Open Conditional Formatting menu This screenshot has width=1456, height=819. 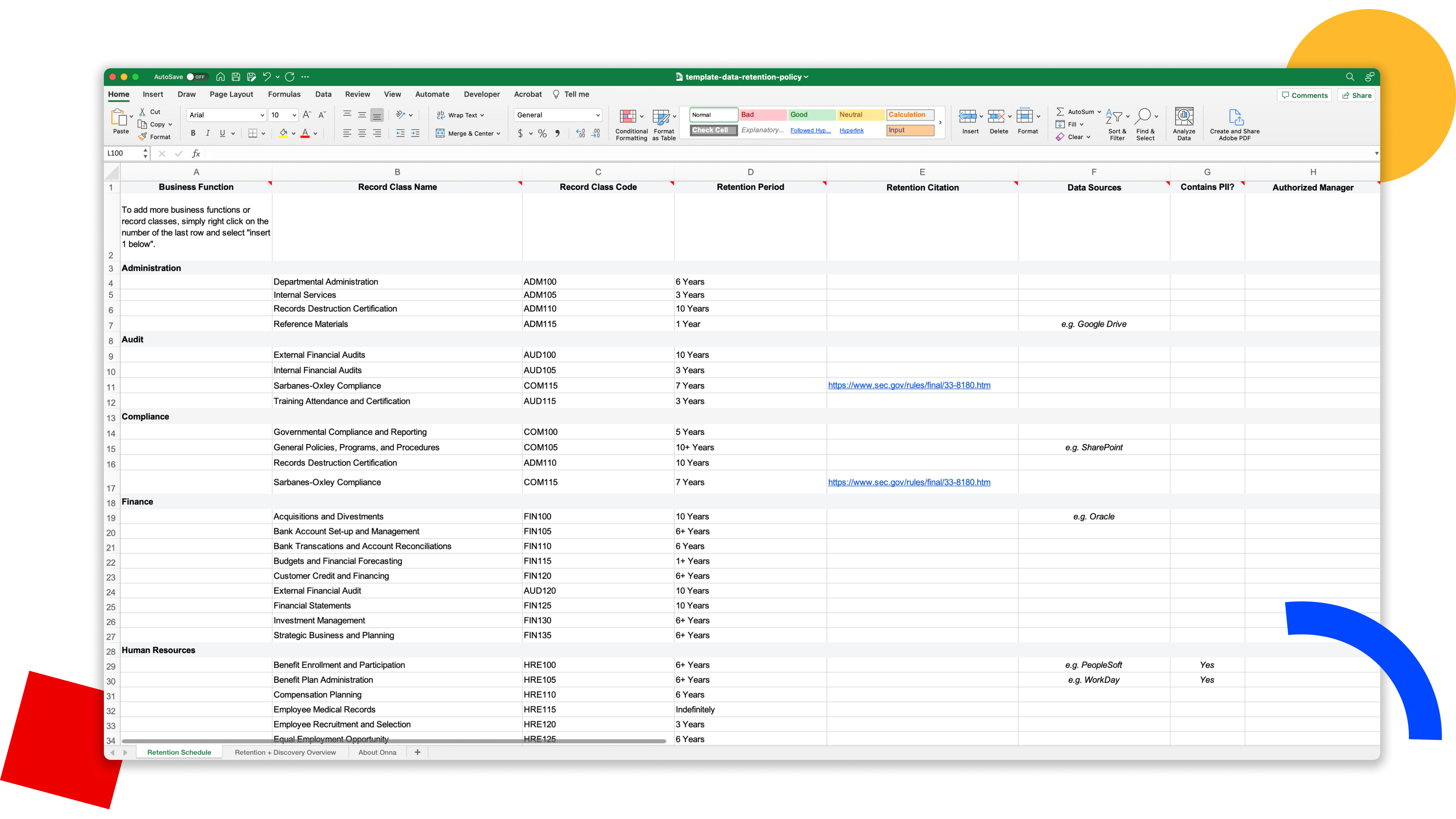pyautogui.click(x=631, y=124)
